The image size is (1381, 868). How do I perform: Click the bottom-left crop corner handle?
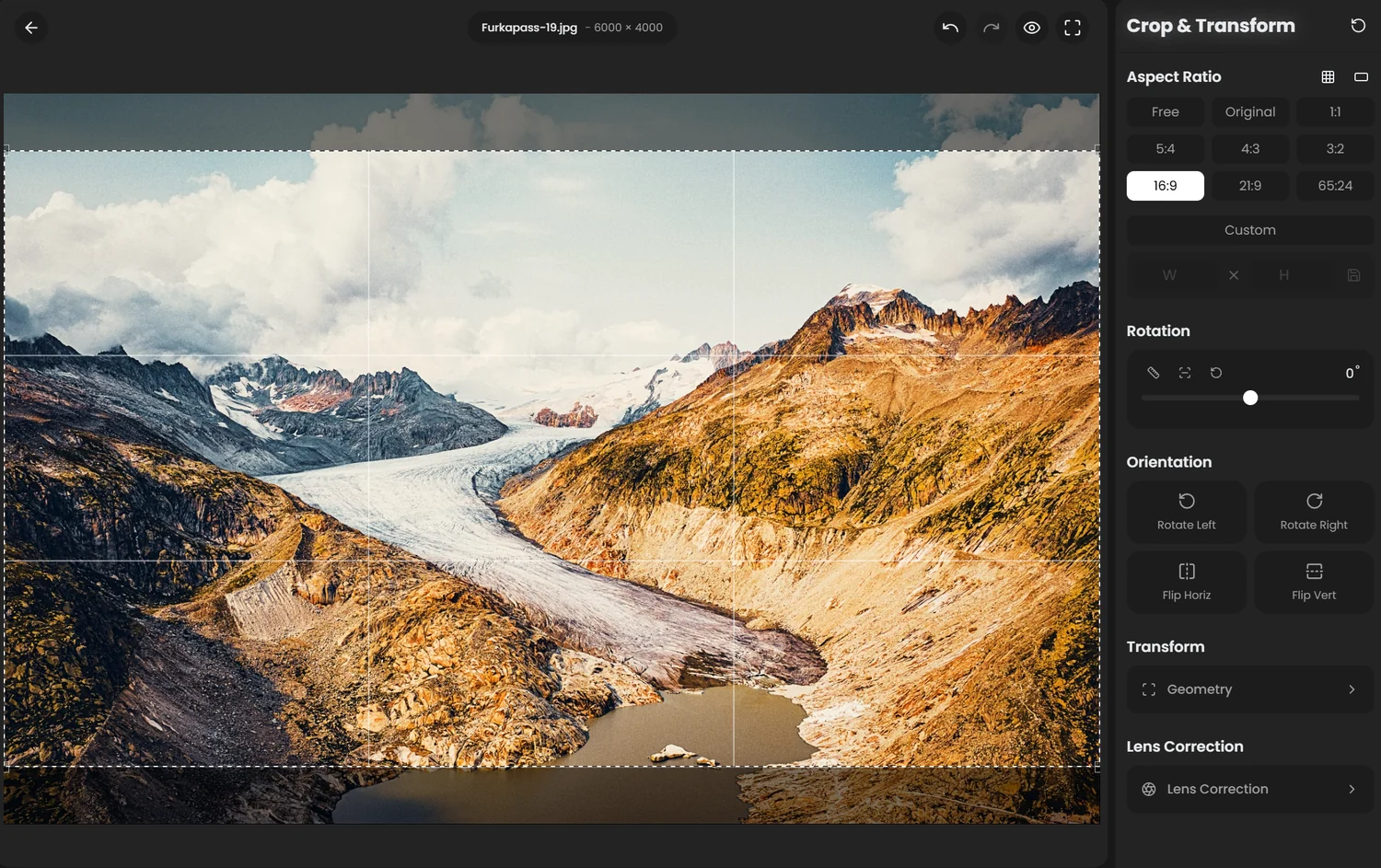(6, 765)
